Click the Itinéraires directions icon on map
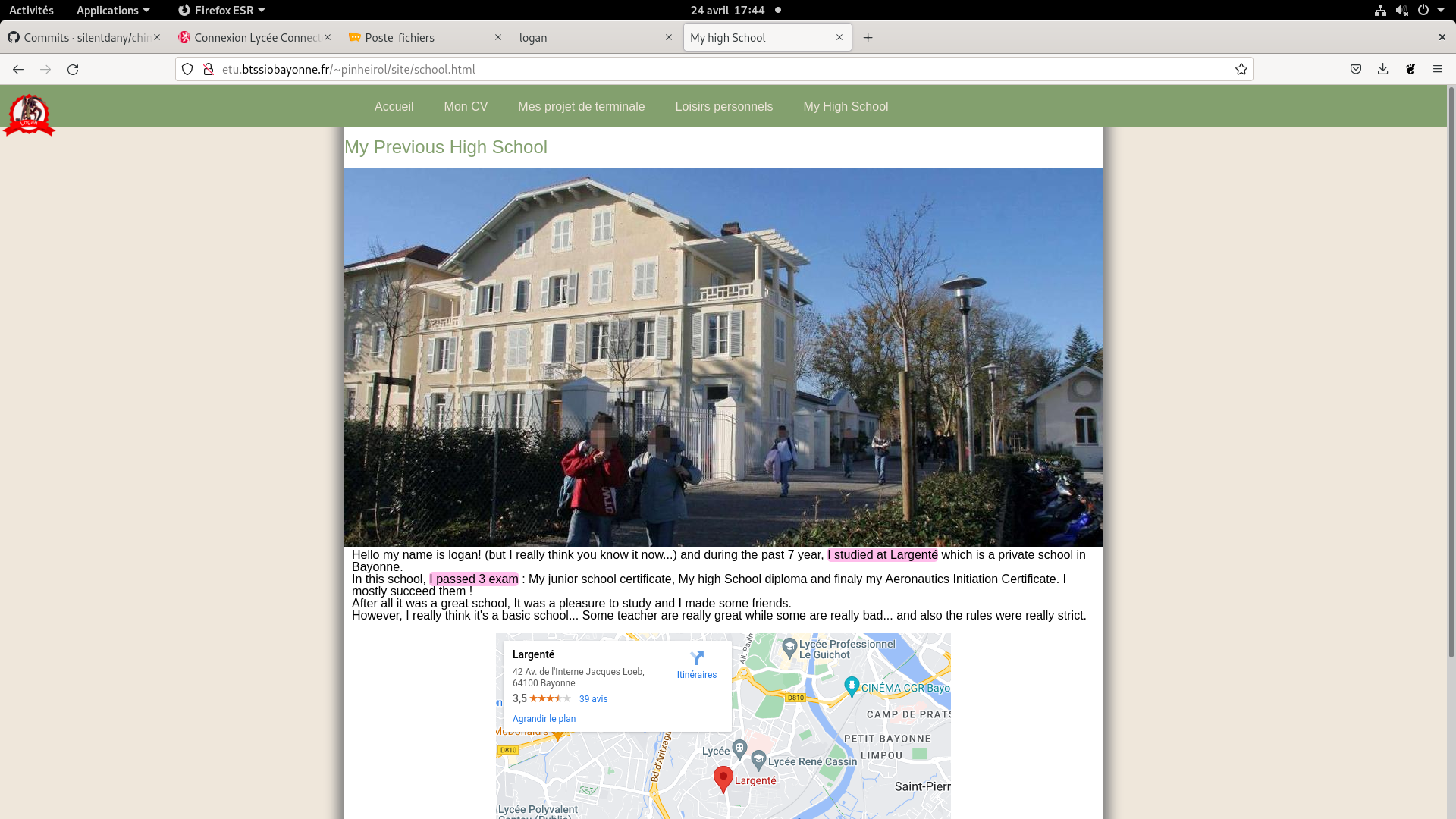The height and width of the screenshot is (819, 1456). (x=696, y=658)
